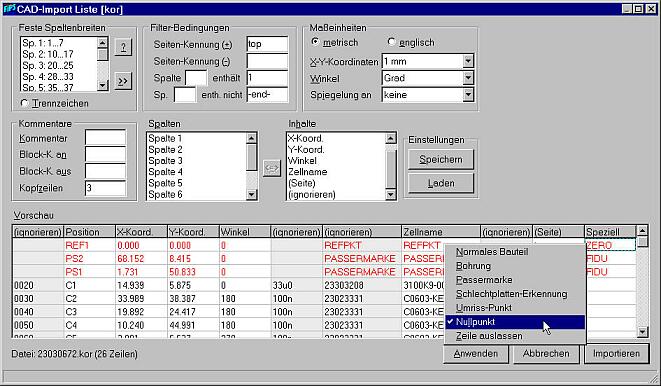Choose 'Normales Bauteil' from the context menu

(515, 252)
